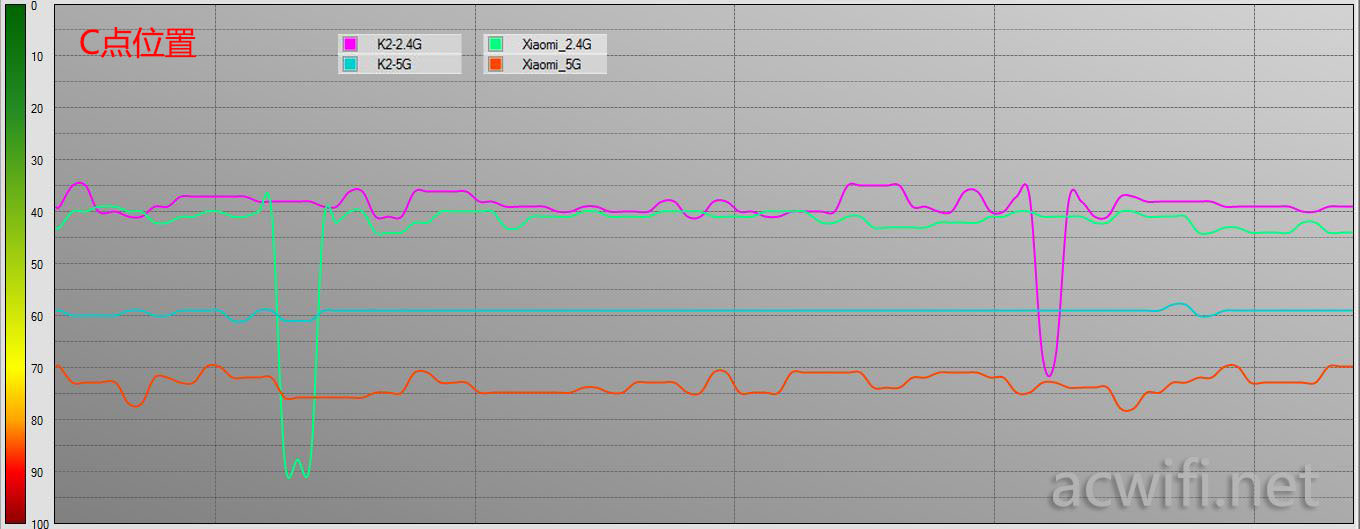Click the 20 label on the signal scale
The image size is (1360, 529).
tap(37, 108)
